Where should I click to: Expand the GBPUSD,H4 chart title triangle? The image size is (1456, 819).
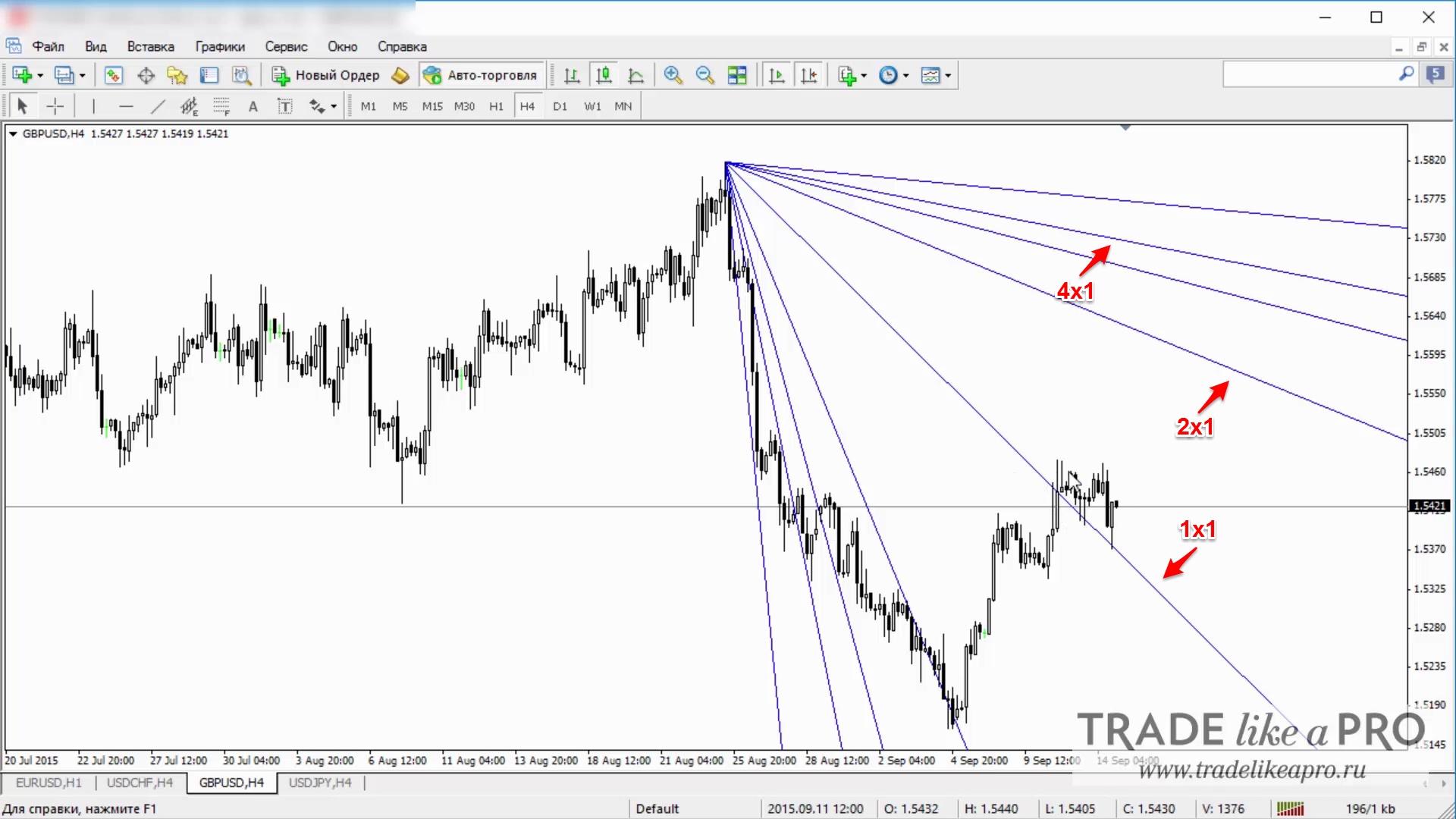13,133
